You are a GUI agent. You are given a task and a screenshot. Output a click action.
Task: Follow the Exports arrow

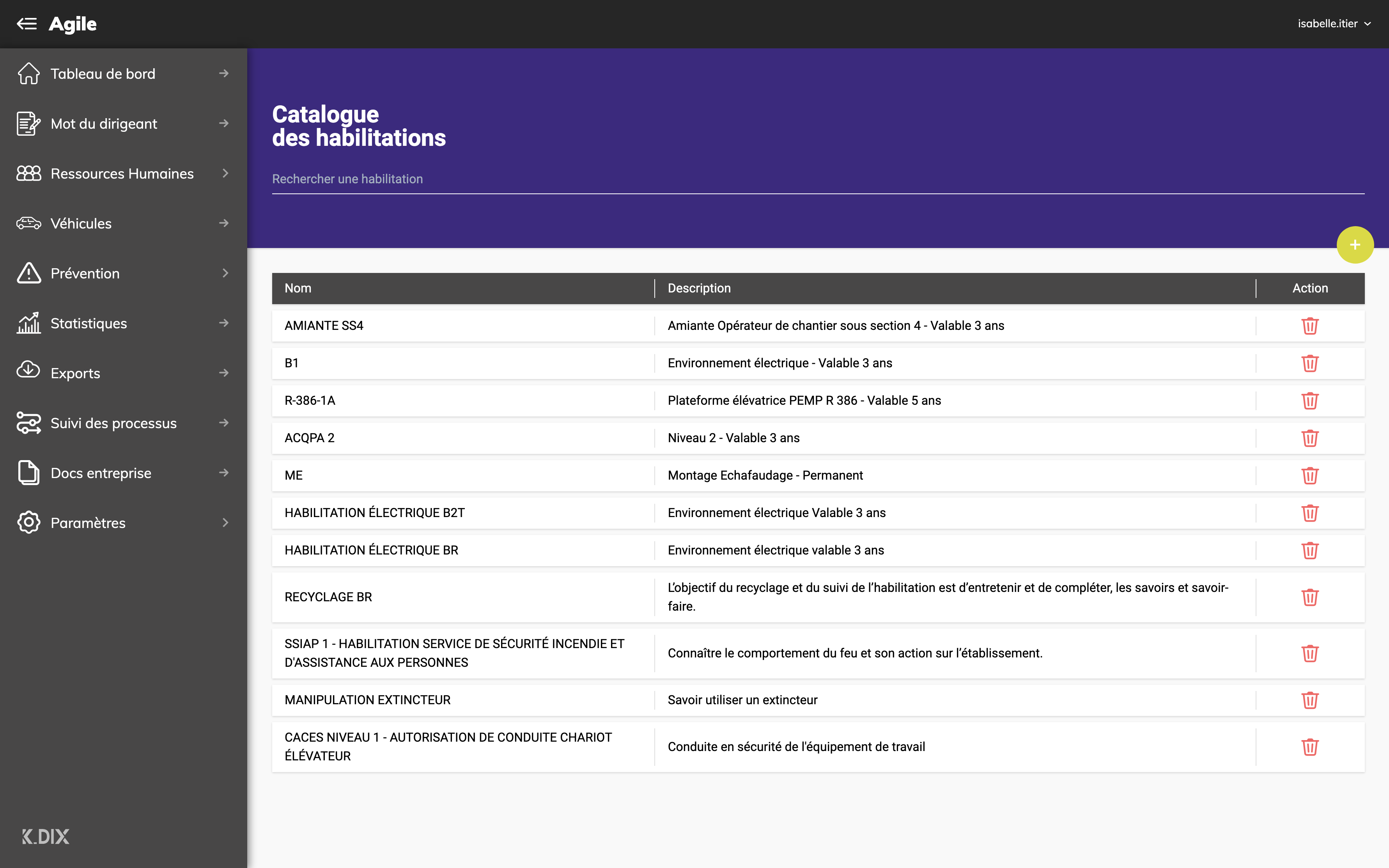pyautogui.click(x=224, y=373)
